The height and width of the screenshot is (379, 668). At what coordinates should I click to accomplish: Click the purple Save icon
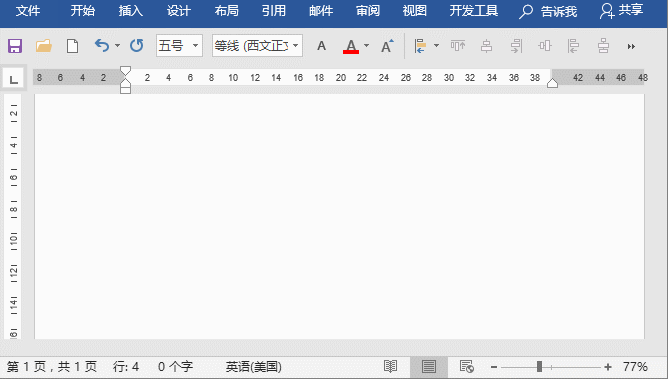(x=15, y=46)
